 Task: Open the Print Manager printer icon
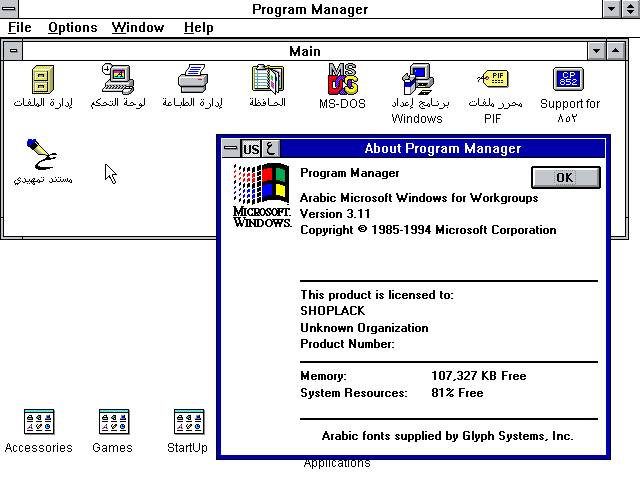[193, 78]
